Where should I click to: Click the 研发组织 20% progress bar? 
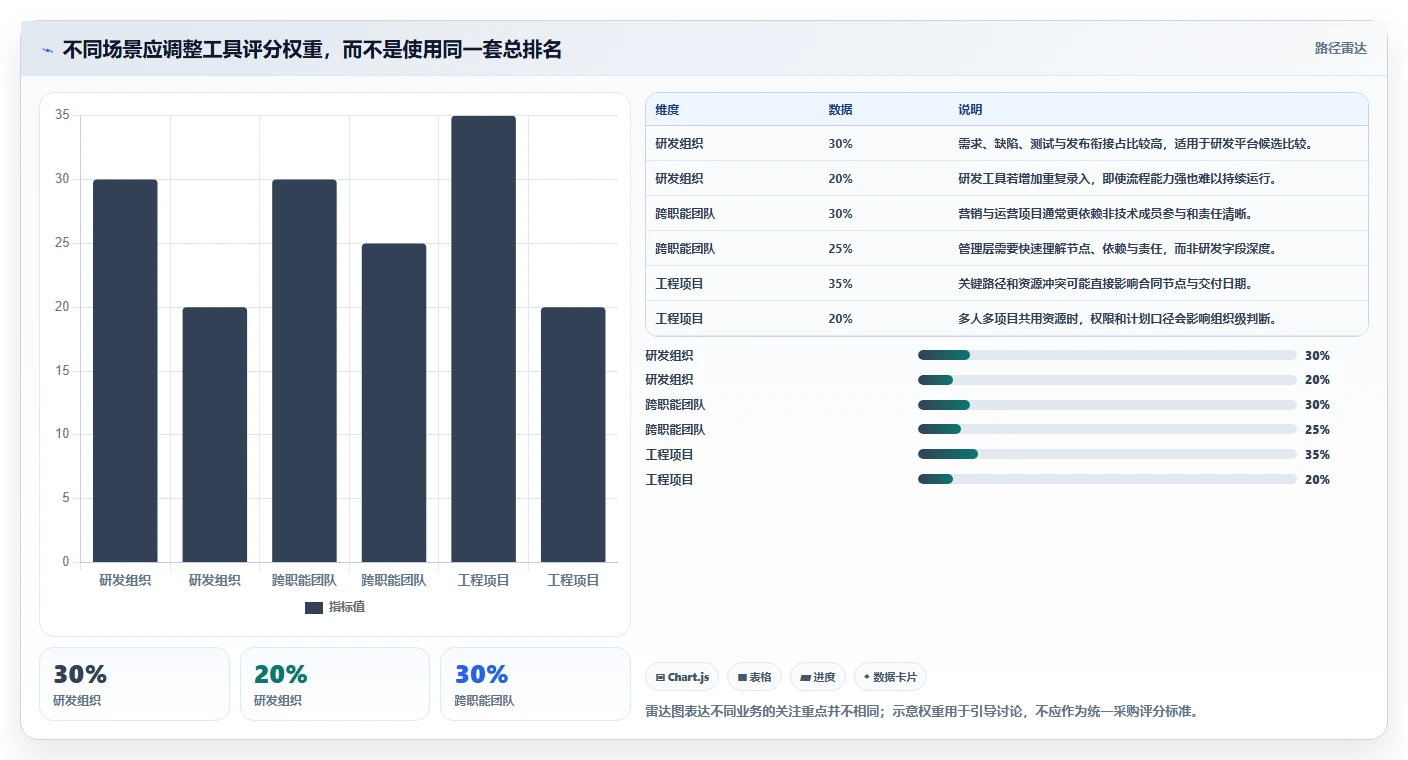pyautogui.click(x=1107, y=380)
